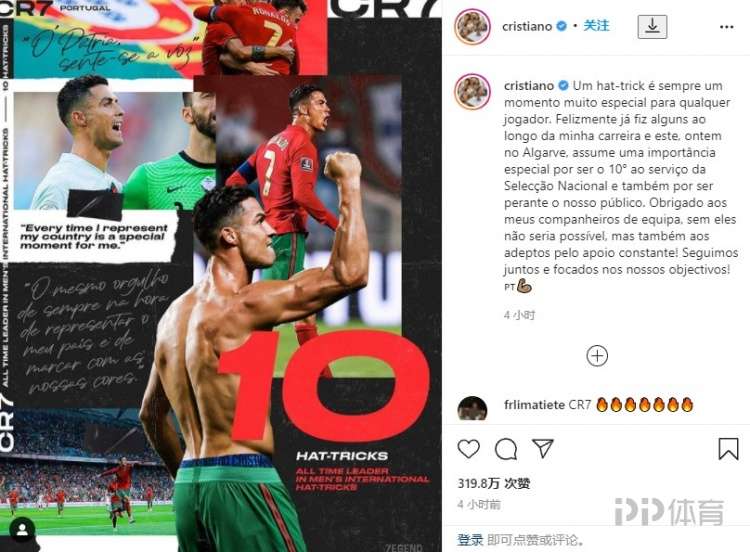
Task: Click 登录 log in link
Action: click(x=470, y=540)
